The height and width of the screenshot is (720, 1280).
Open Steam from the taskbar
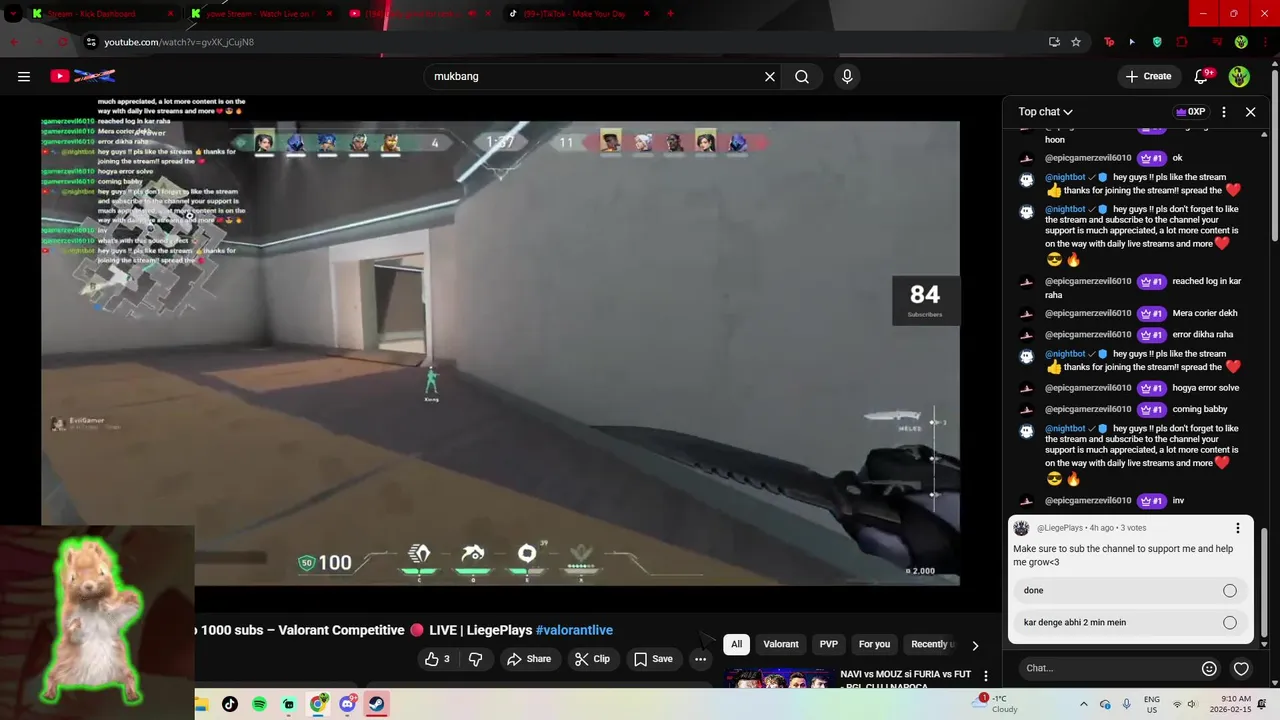click(x=377, y=704)
